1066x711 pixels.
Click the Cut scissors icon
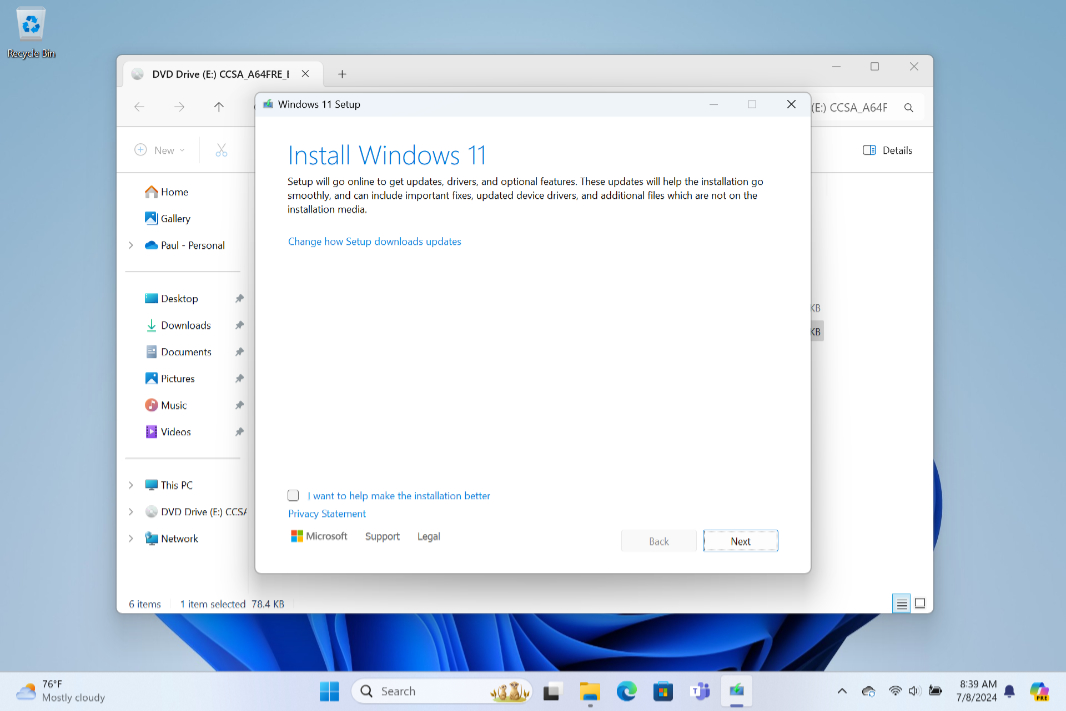[x=221, y=150]
